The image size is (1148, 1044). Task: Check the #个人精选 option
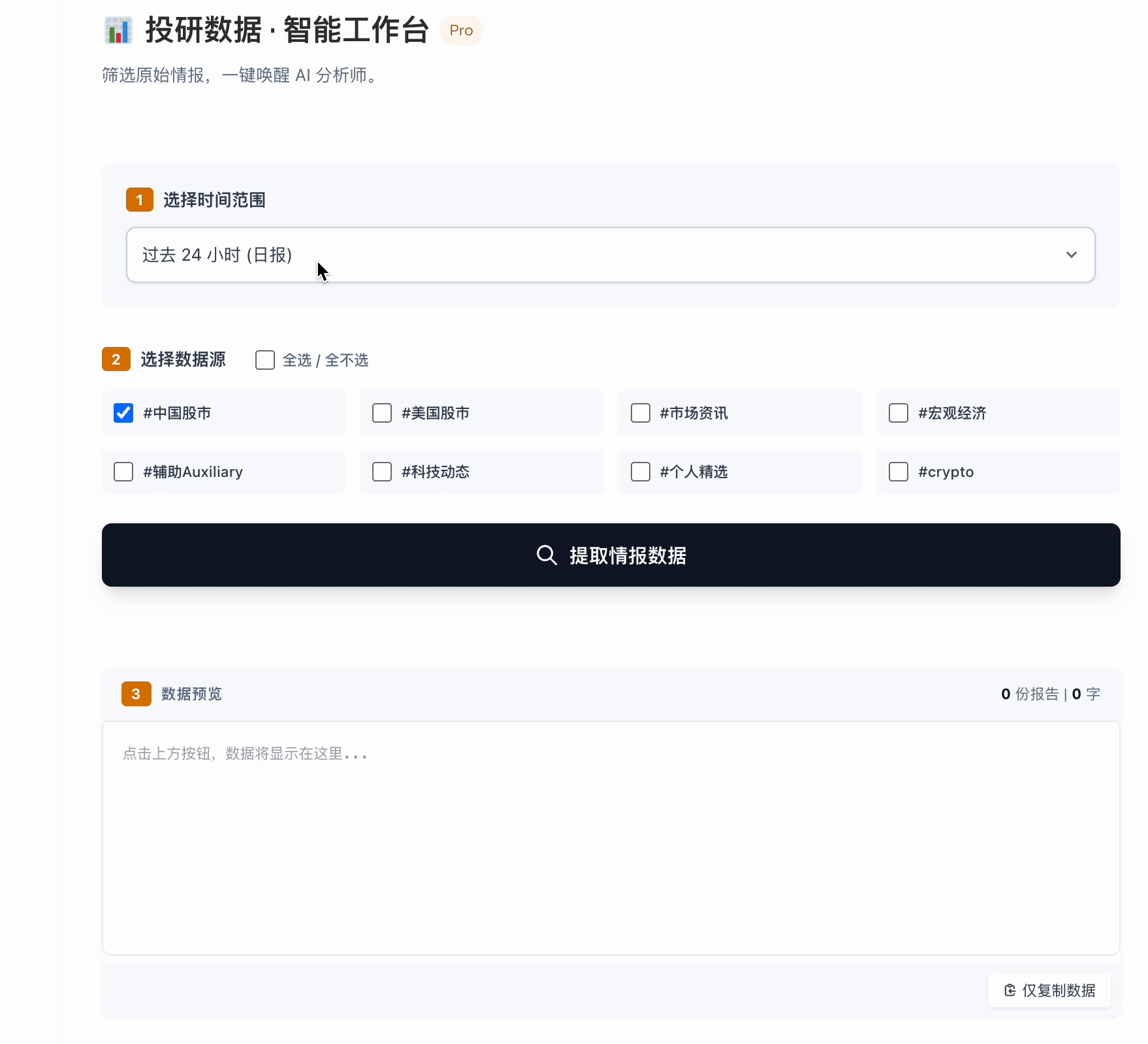[641, 472]
